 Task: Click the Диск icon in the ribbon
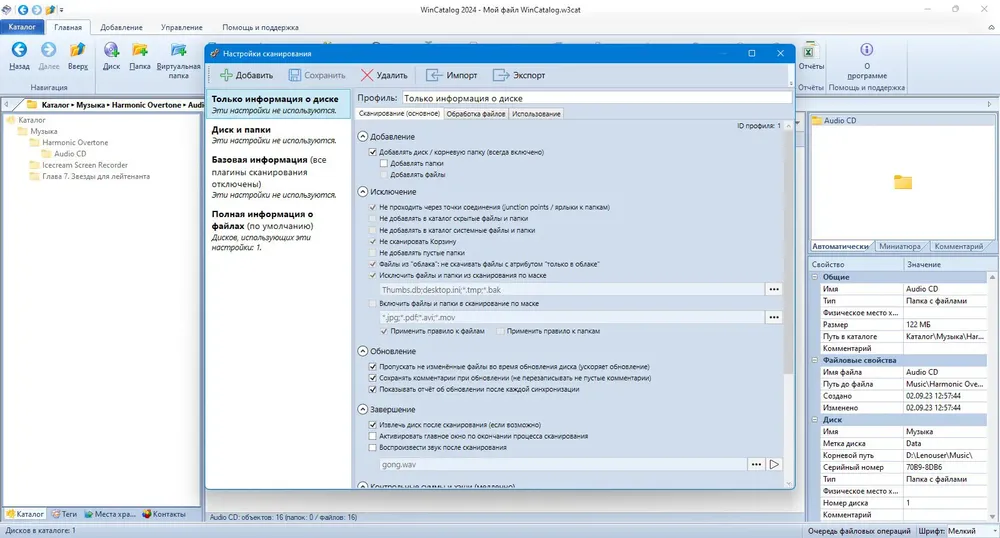pos(112,50)
